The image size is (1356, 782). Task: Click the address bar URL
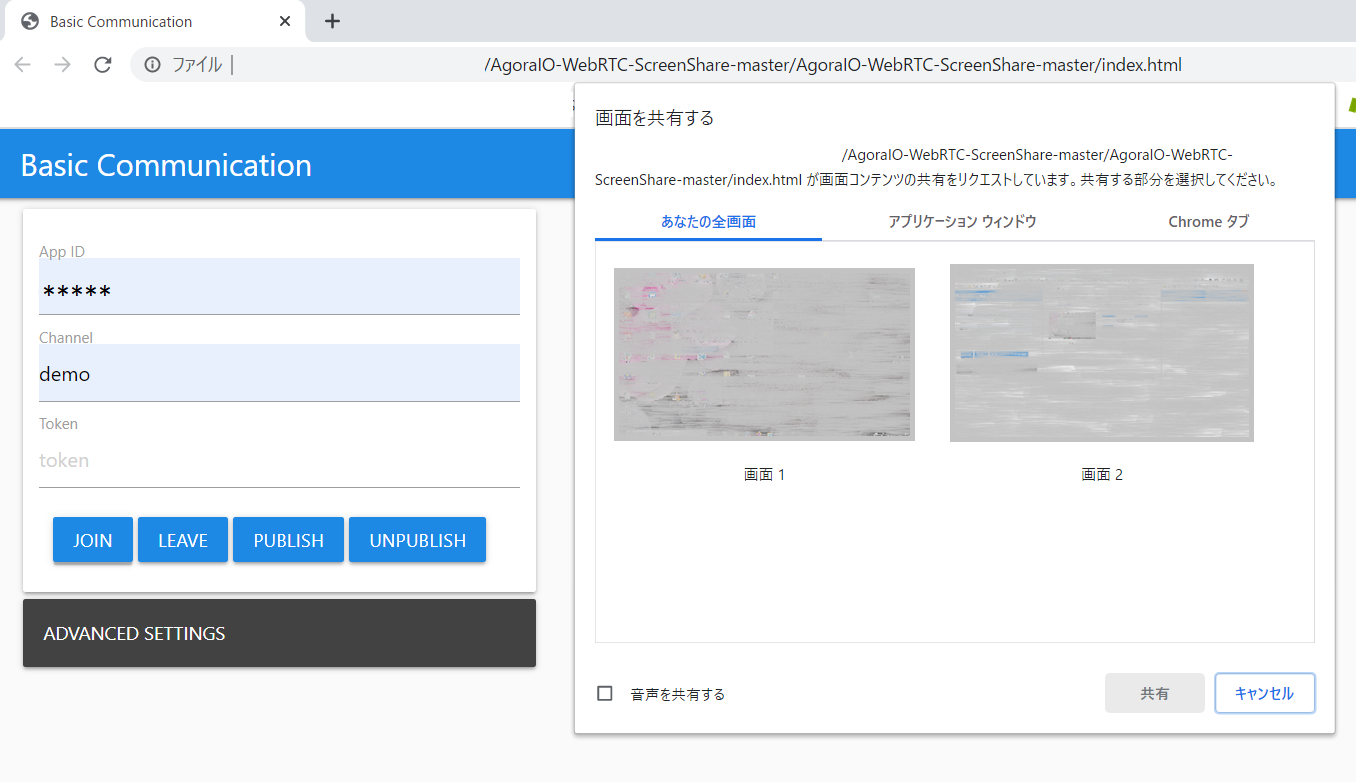tap(832, 65)
